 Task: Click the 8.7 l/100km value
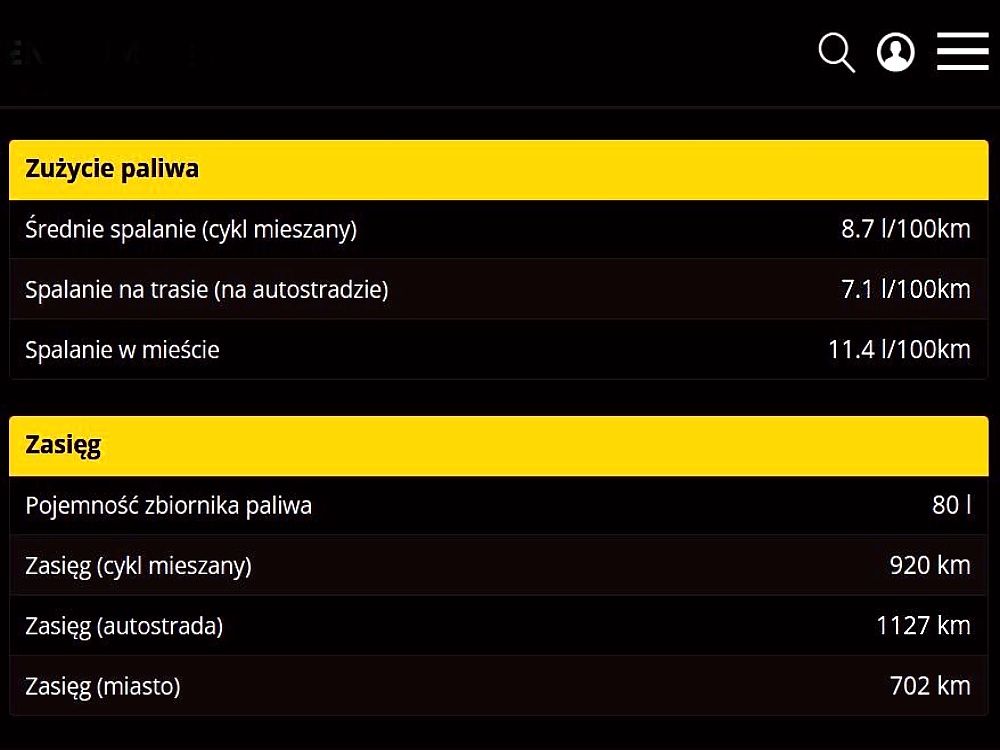[x=906, y=228]
